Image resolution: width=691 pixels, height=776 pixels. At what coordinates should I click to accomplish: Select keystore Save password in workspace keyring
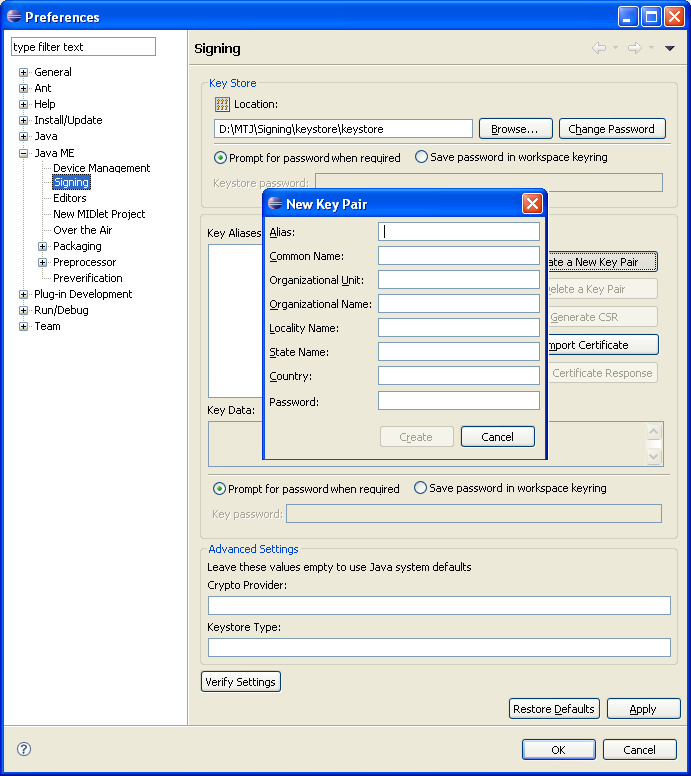click(421, 157)
